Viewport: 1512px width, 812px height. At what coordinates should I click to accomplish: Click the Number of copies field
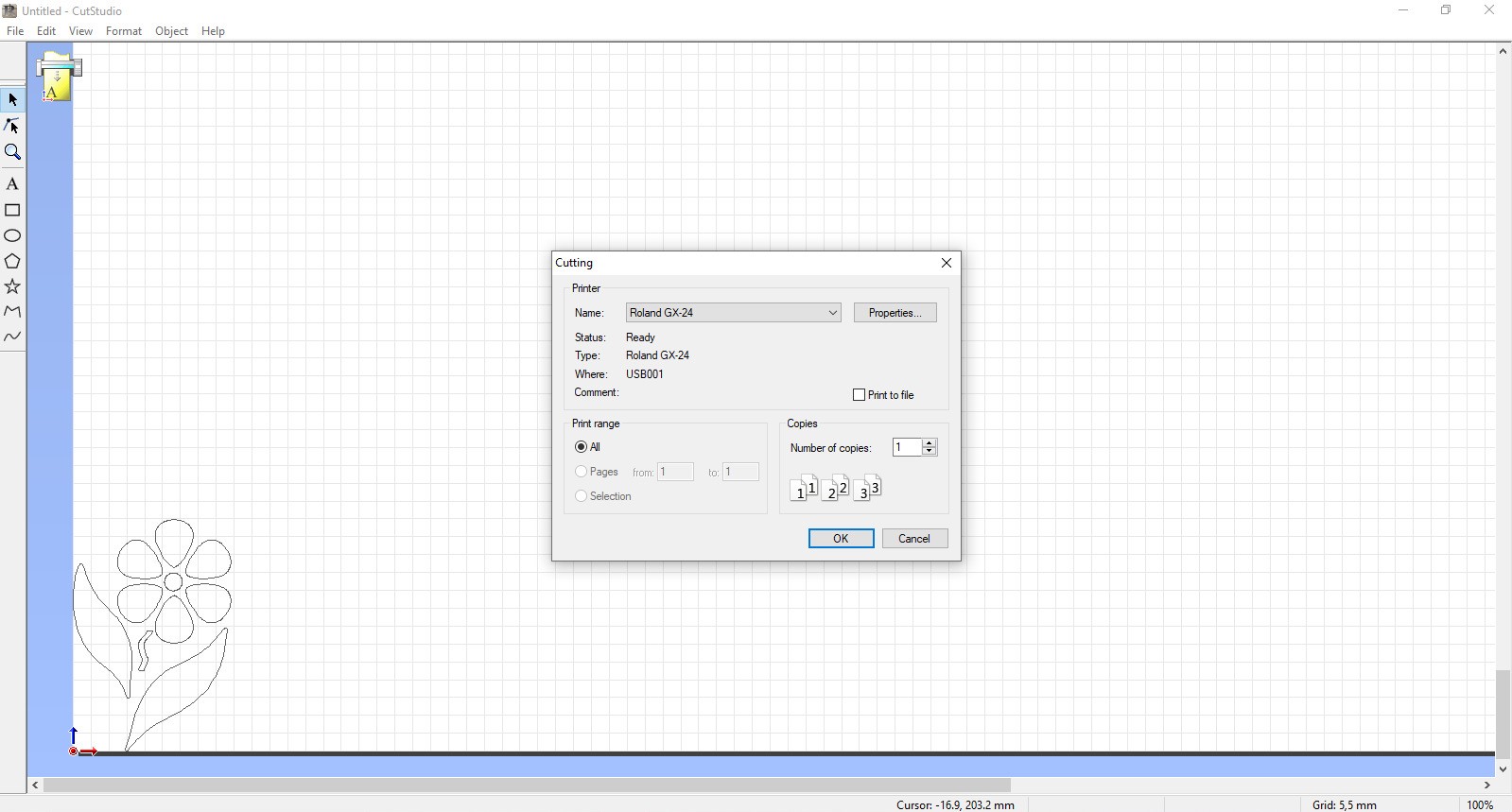pyautogui.click(x=907, y=447)
